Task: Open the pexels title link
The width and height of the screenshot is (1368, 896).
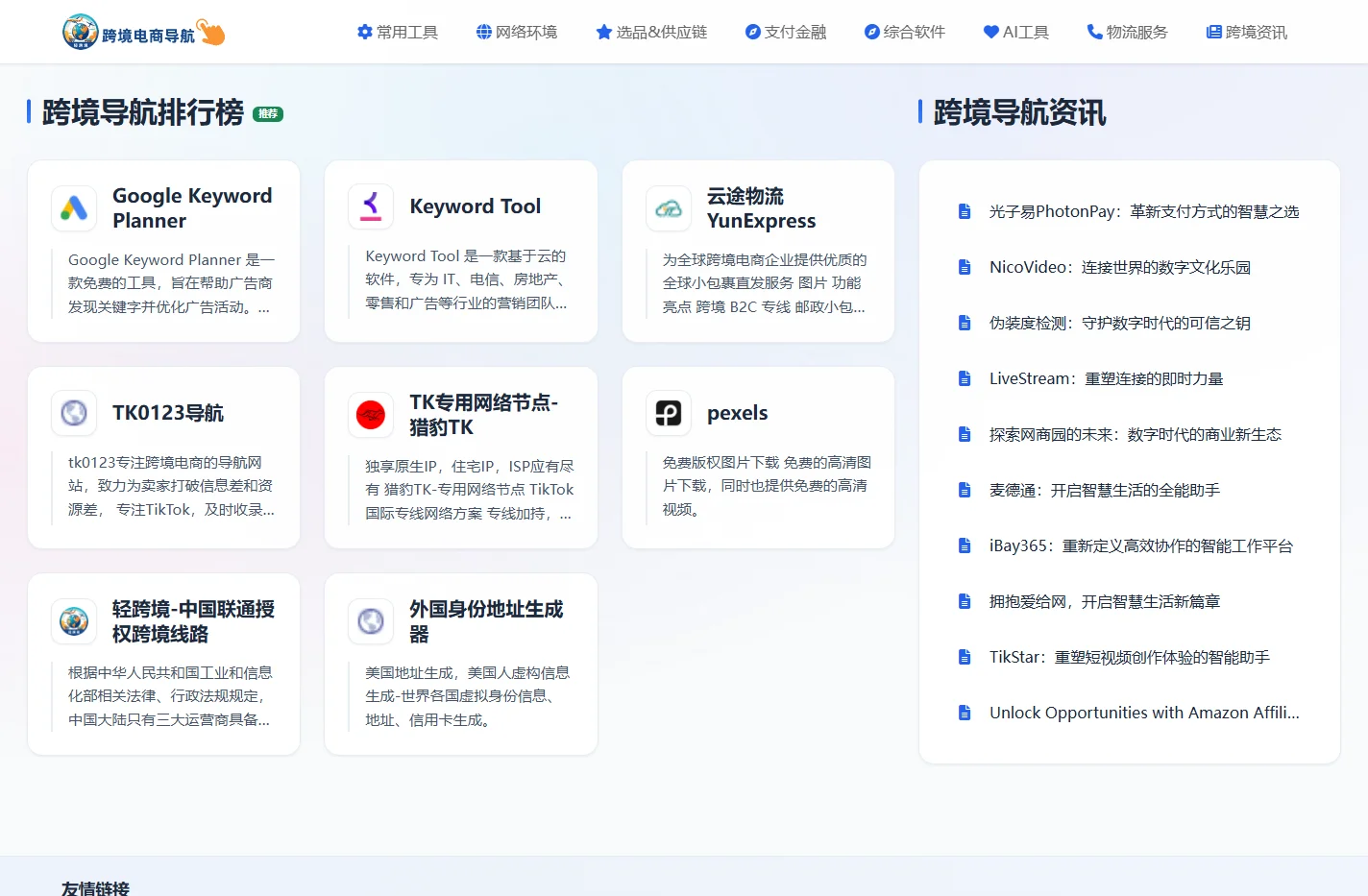Action: [738, 413]
